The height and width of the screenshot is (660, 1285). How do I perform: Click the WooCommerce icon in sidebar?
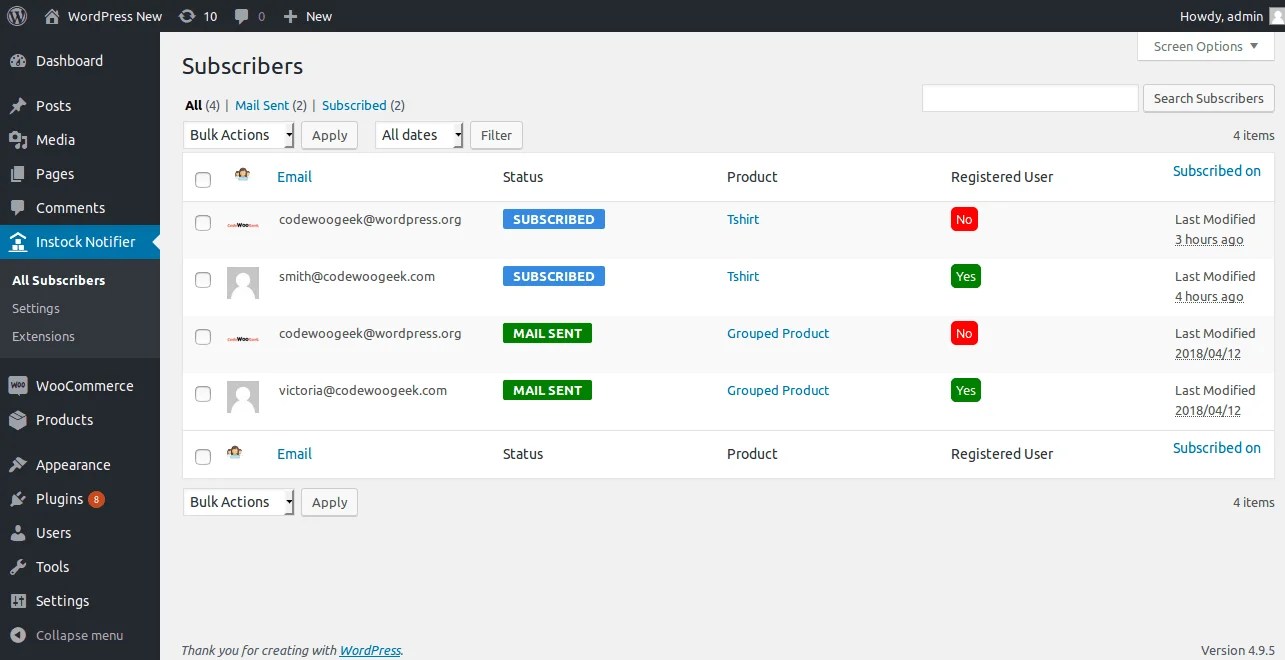[18, 386]
